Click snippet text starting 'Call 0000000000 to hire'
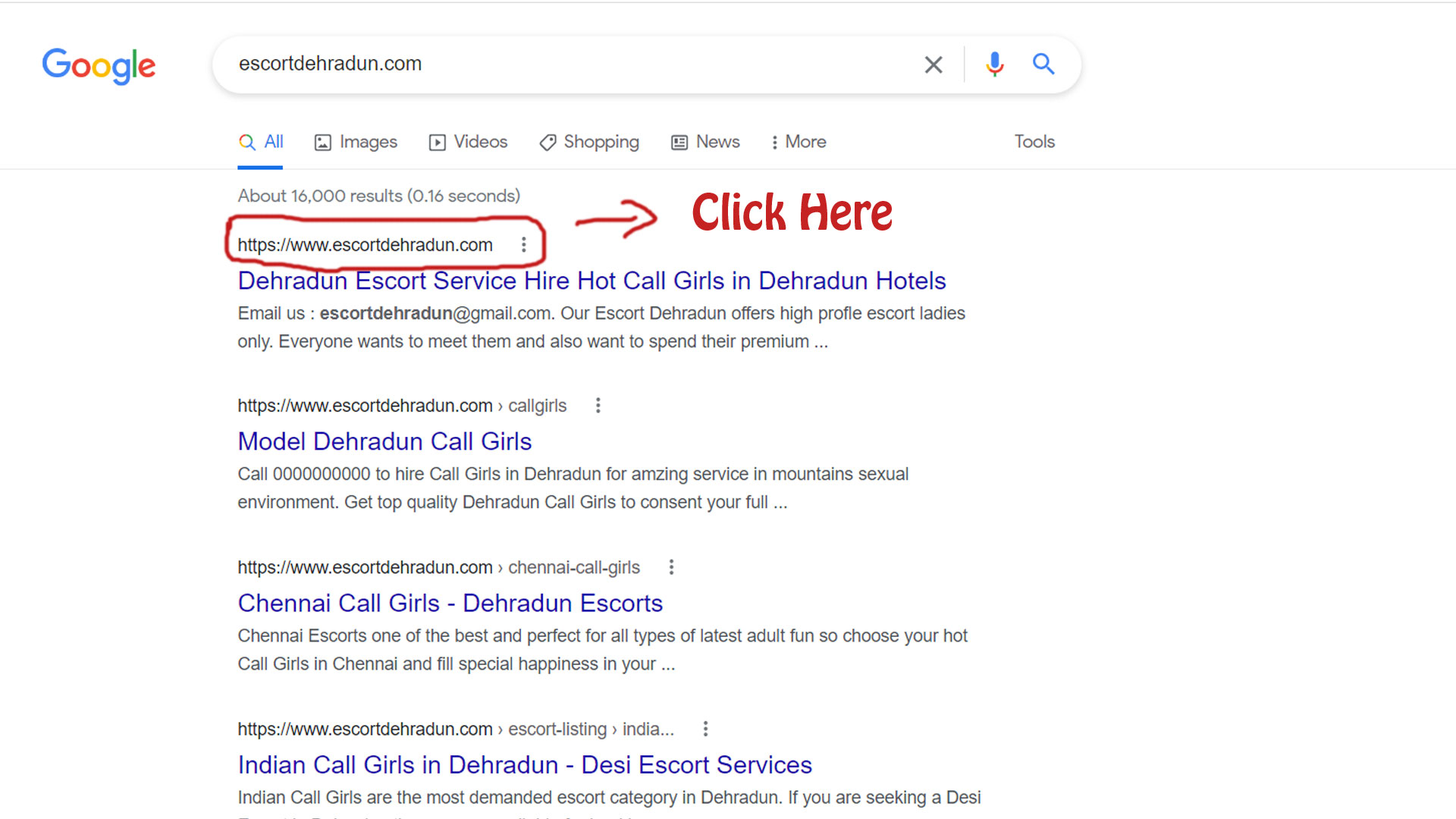This screenshot has width=1456, height=819. coord(573,488)
